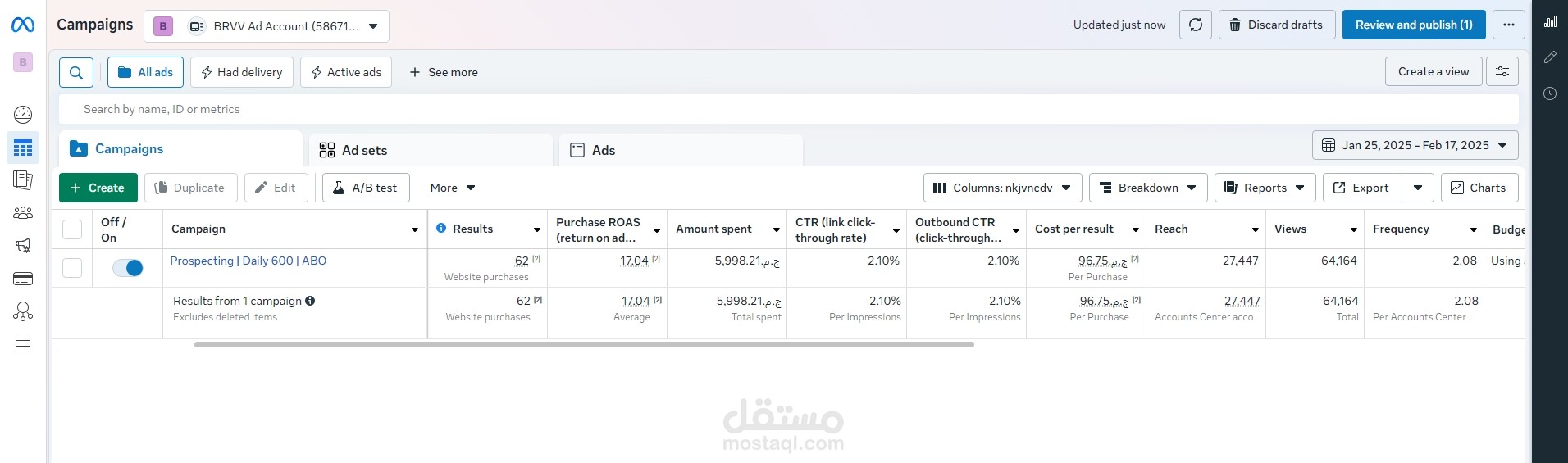Viewport: 1568px width, 463px height.
Task: Open the account overview gauge icon in sidebar
Action: click(x=23, y=115)
